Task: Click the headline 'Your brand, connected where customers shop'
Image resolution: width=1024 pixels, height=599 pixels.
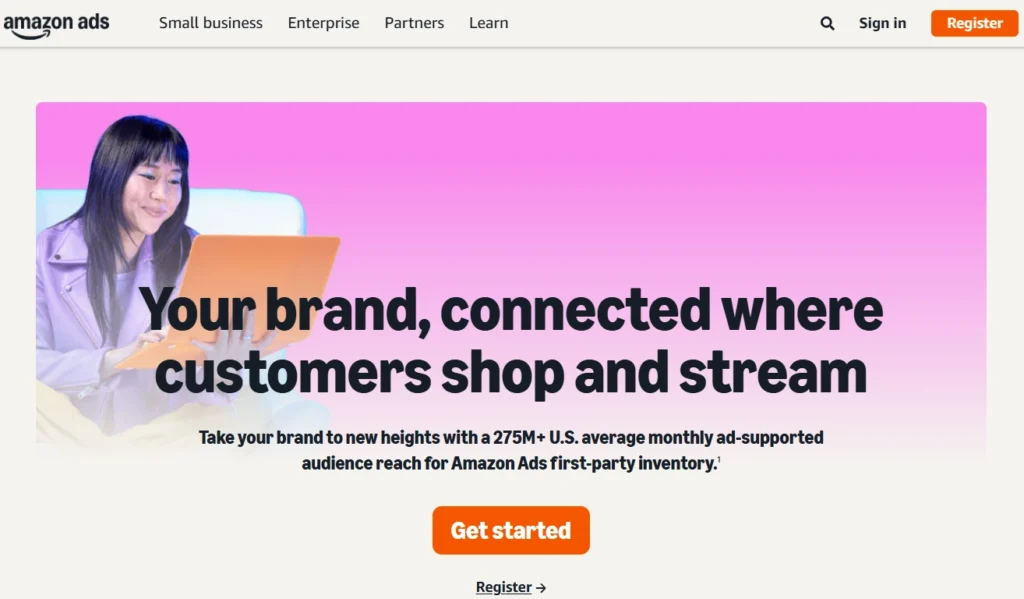Action: pyautogui.click(x=512, y=340)
